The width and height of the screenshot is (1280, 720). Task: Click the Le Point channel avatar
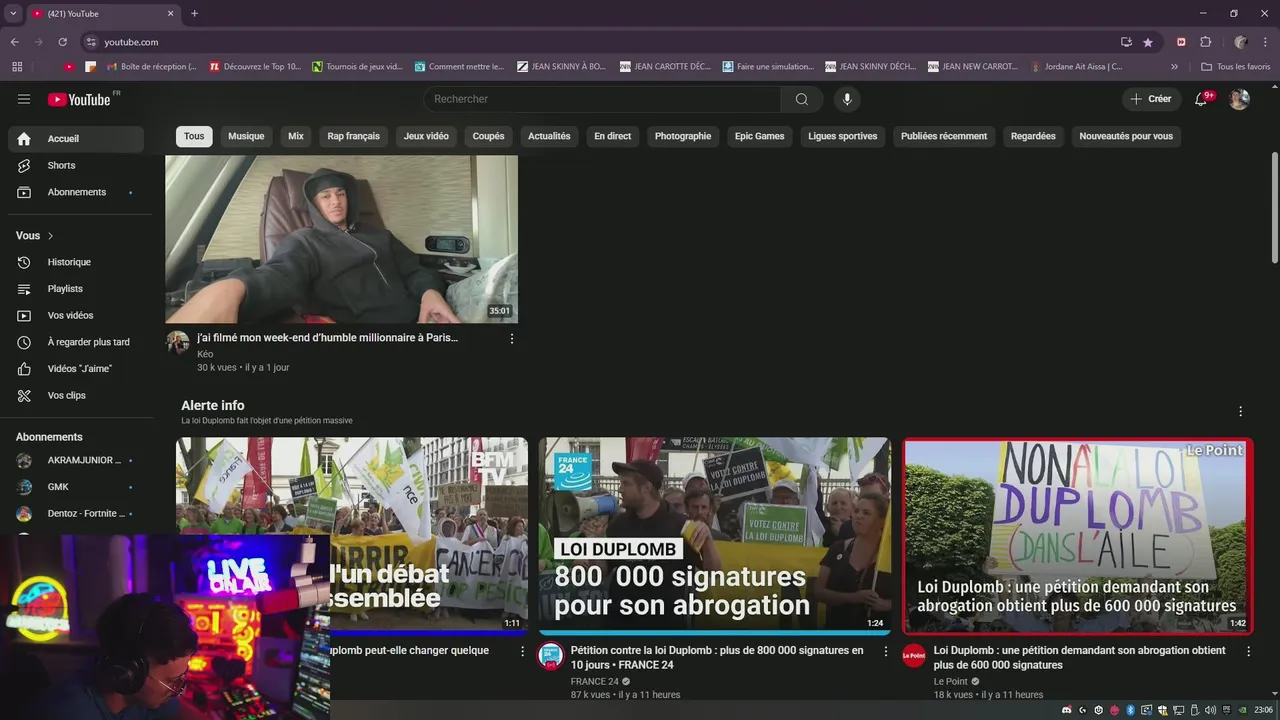point(914,656)
